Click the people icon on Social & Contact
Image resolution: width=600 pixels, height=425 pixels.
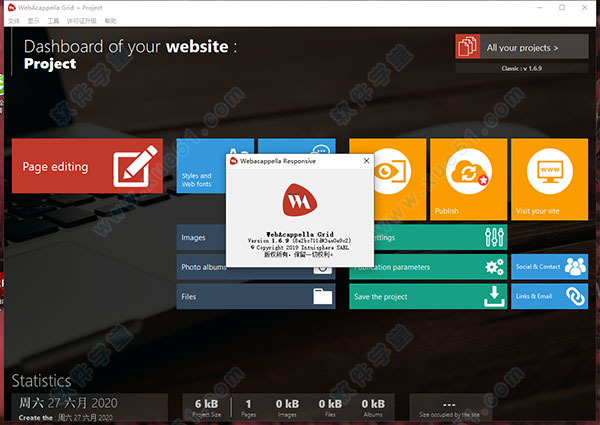pyautogui.click(x=575, y=266)
